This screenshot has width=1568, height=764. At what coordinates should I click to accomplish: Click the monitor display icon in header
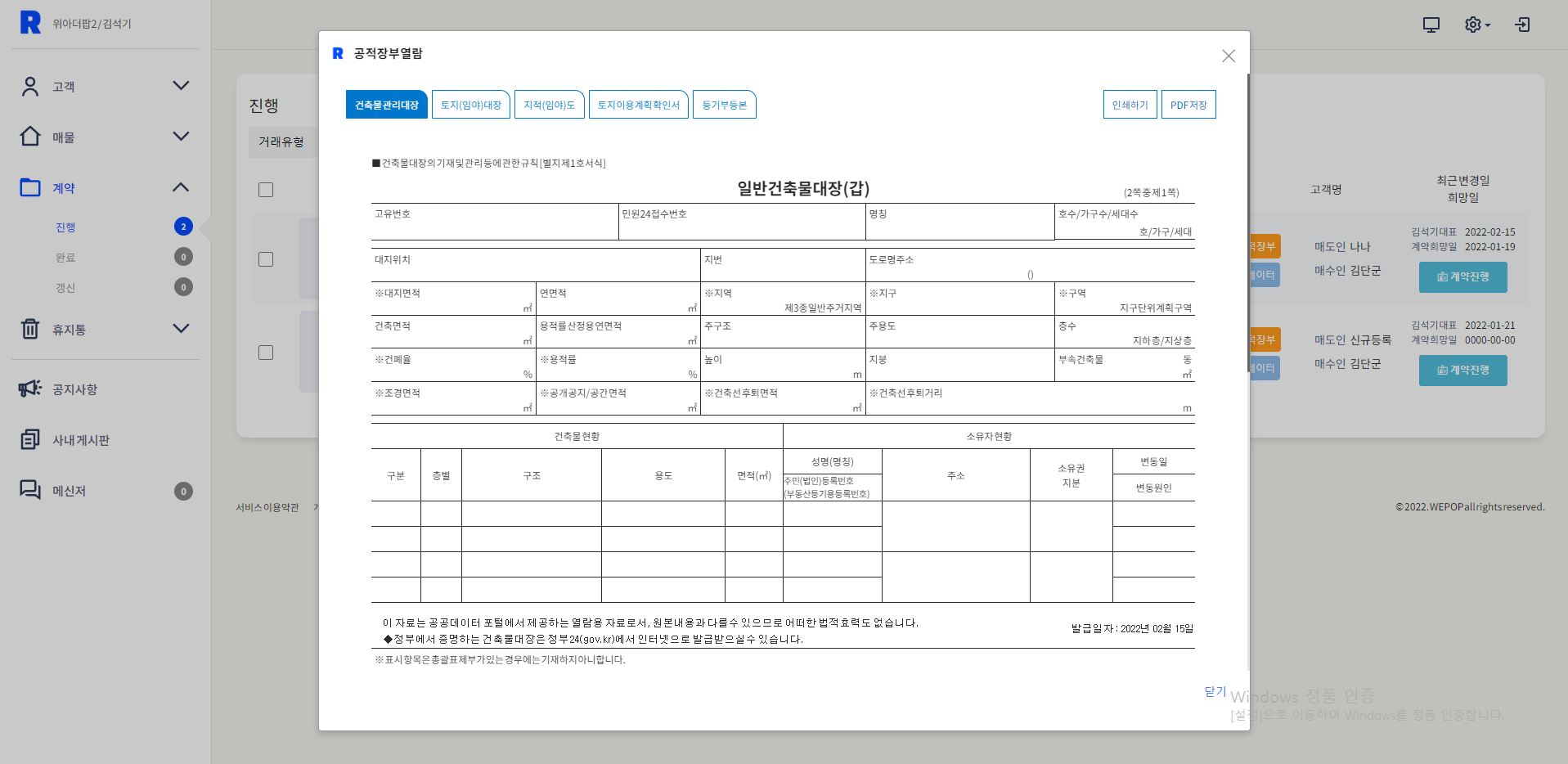[x=1431, y=25]
